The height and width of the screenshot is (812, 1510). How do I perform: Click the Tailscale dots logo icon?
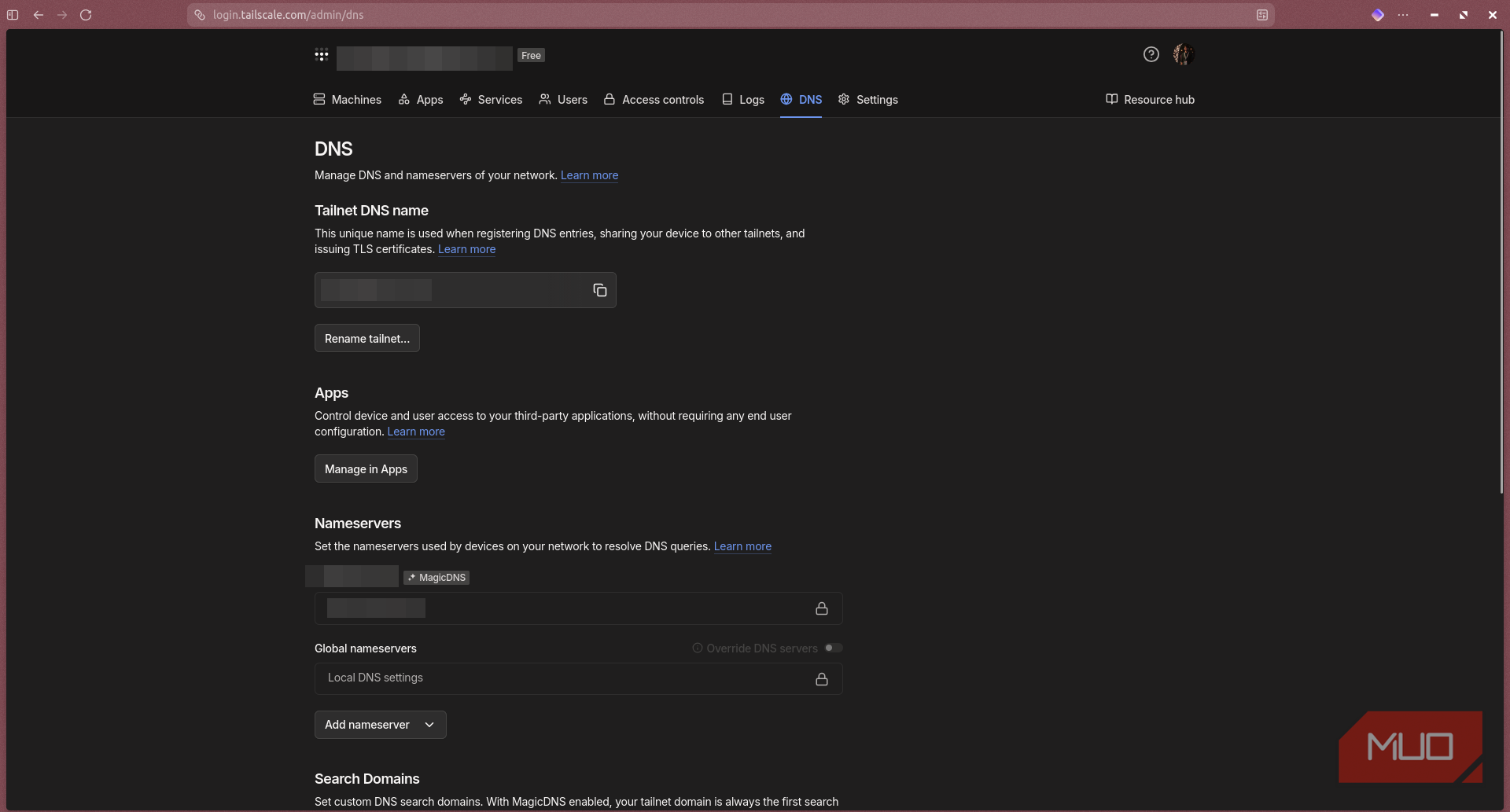tap(322, 55)
